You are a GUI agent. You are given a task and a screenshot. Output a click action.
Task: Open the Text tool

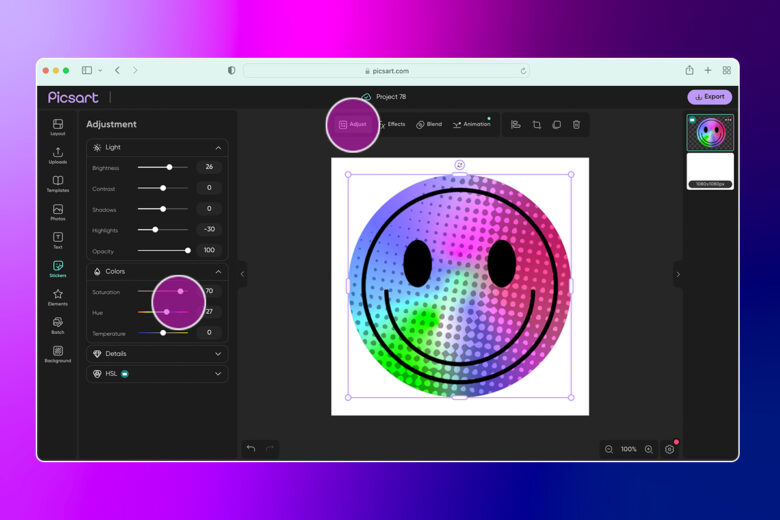(58, 240)
